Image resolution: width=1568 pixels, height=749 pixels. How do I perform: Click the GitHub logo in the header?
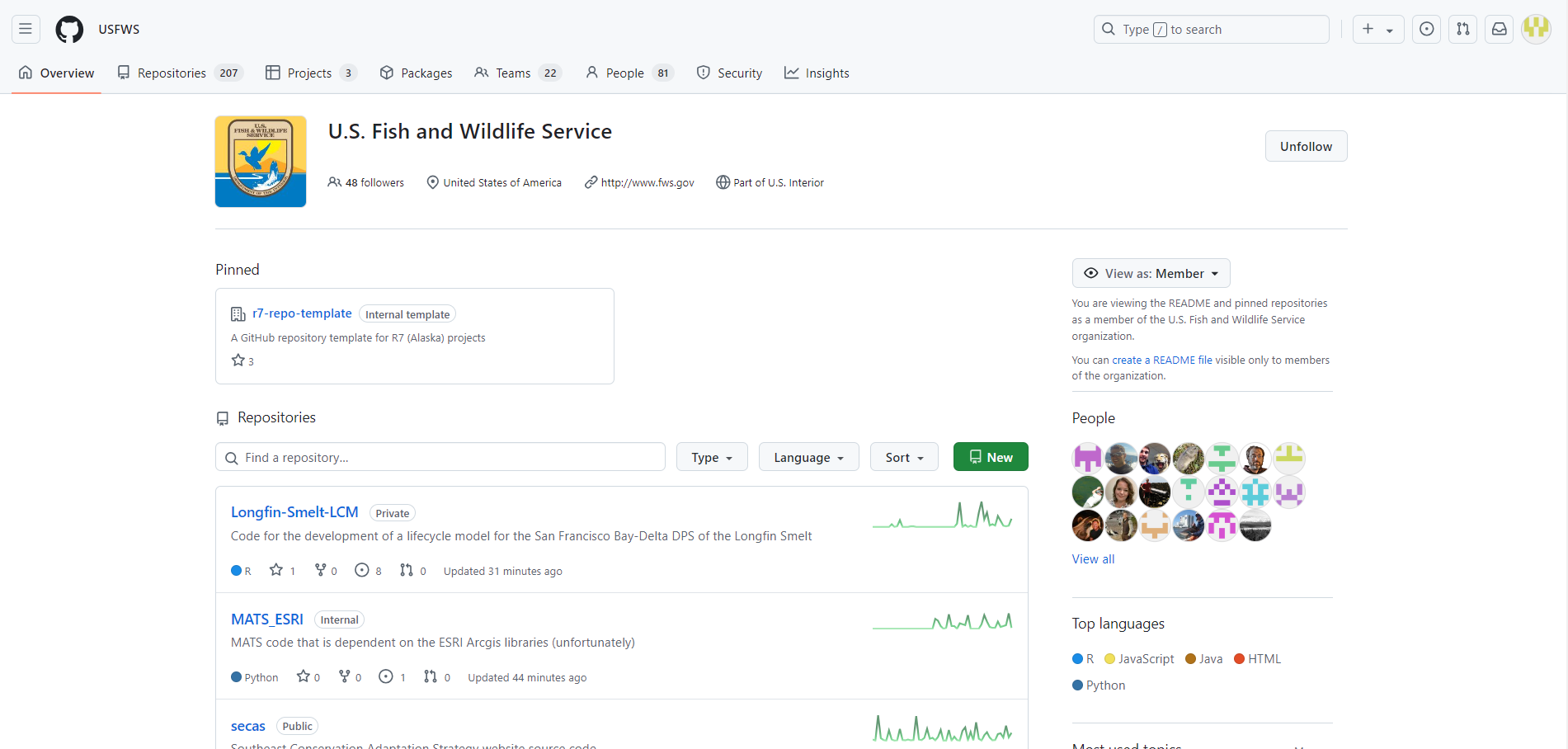click(68, 29)
